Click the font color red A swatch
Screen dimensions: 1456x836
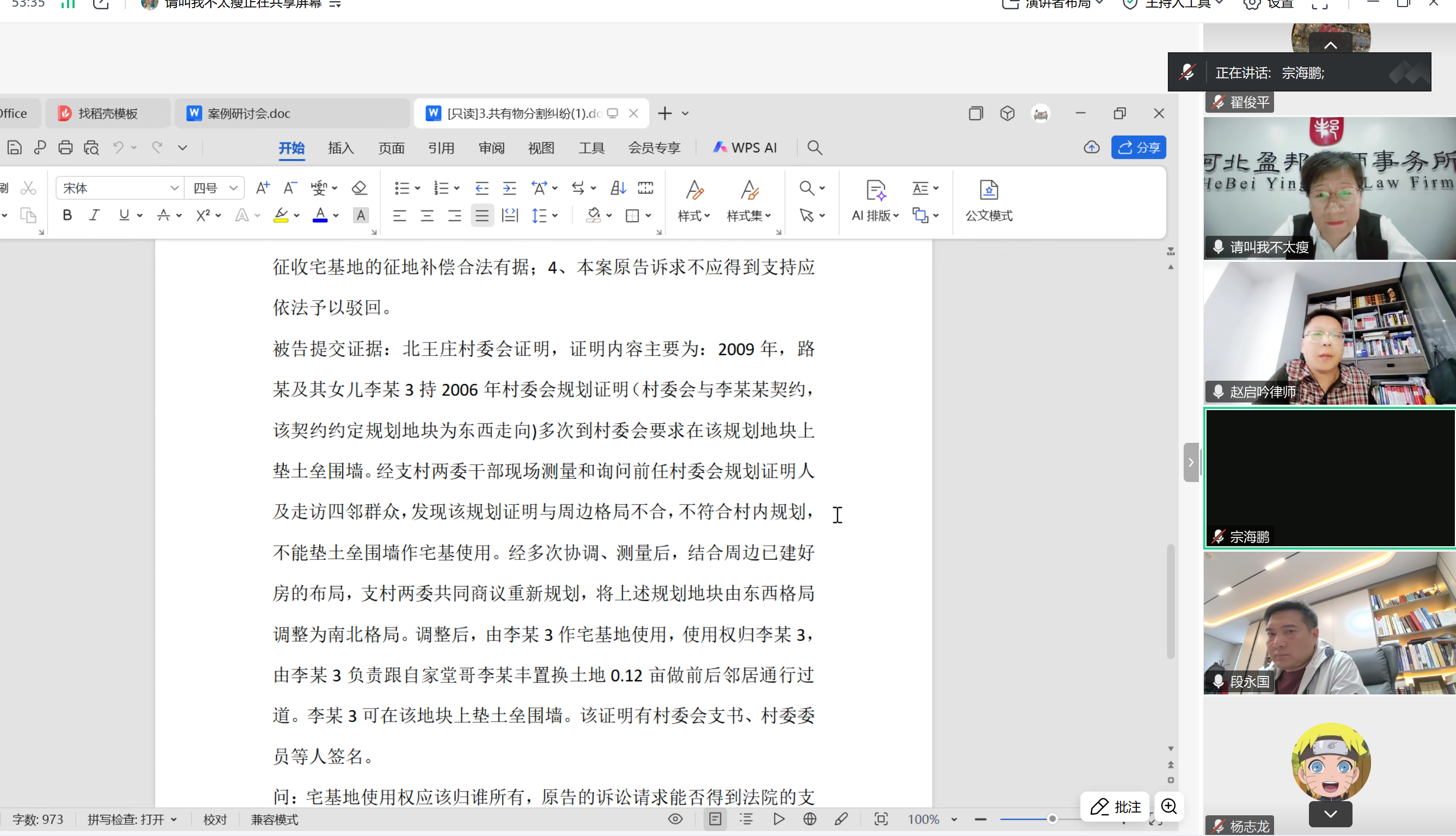click(320, 215)
